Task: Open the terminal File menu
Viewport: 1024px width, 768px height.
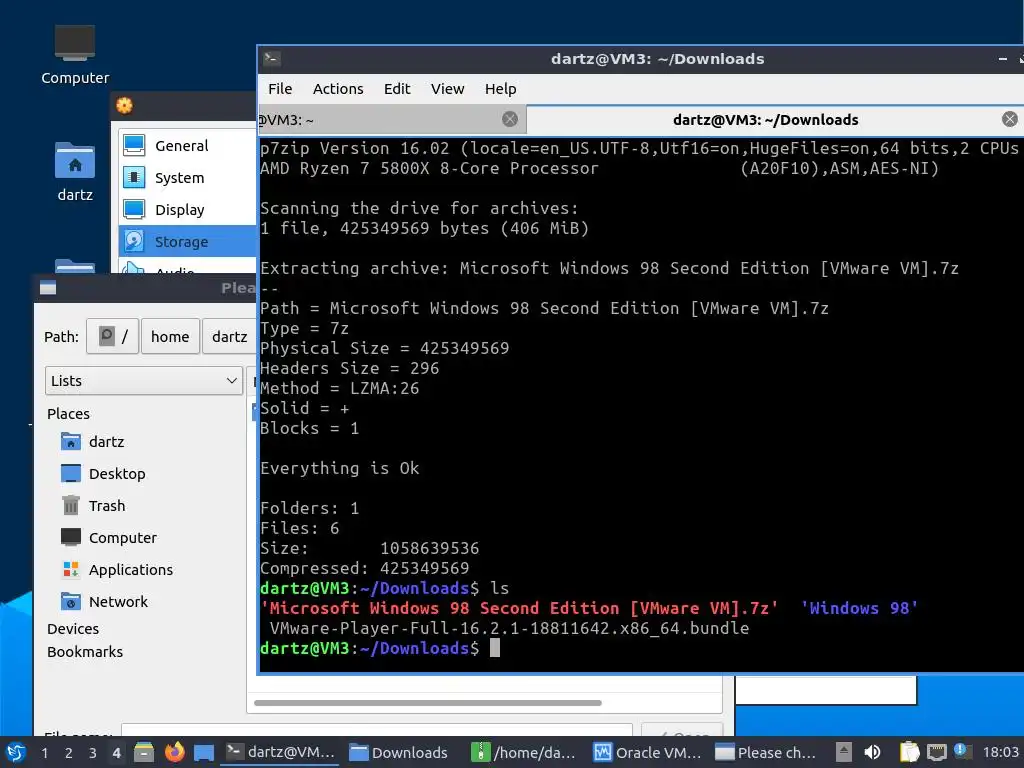Action: pos(280,89)
